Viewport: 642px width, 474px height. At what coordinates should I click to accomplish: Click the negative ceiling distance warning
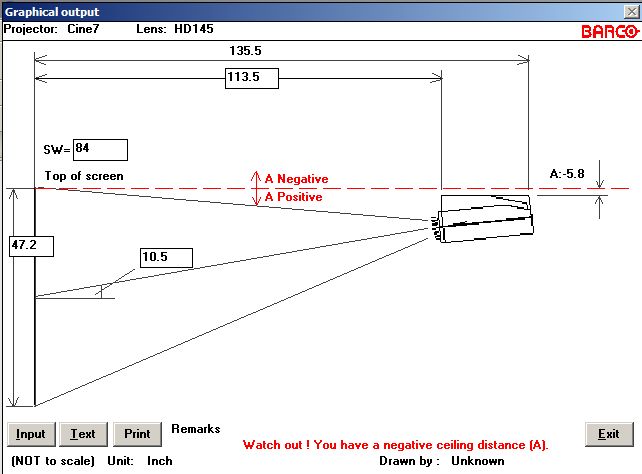(x=396, y=445)
